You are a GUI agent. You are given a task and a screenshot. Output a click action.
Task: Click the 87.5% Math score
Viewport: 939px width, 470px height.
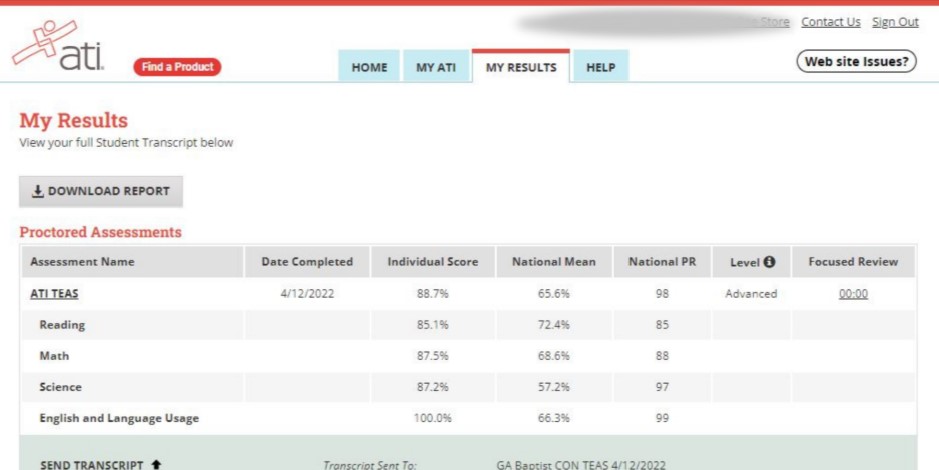(432, 356)
